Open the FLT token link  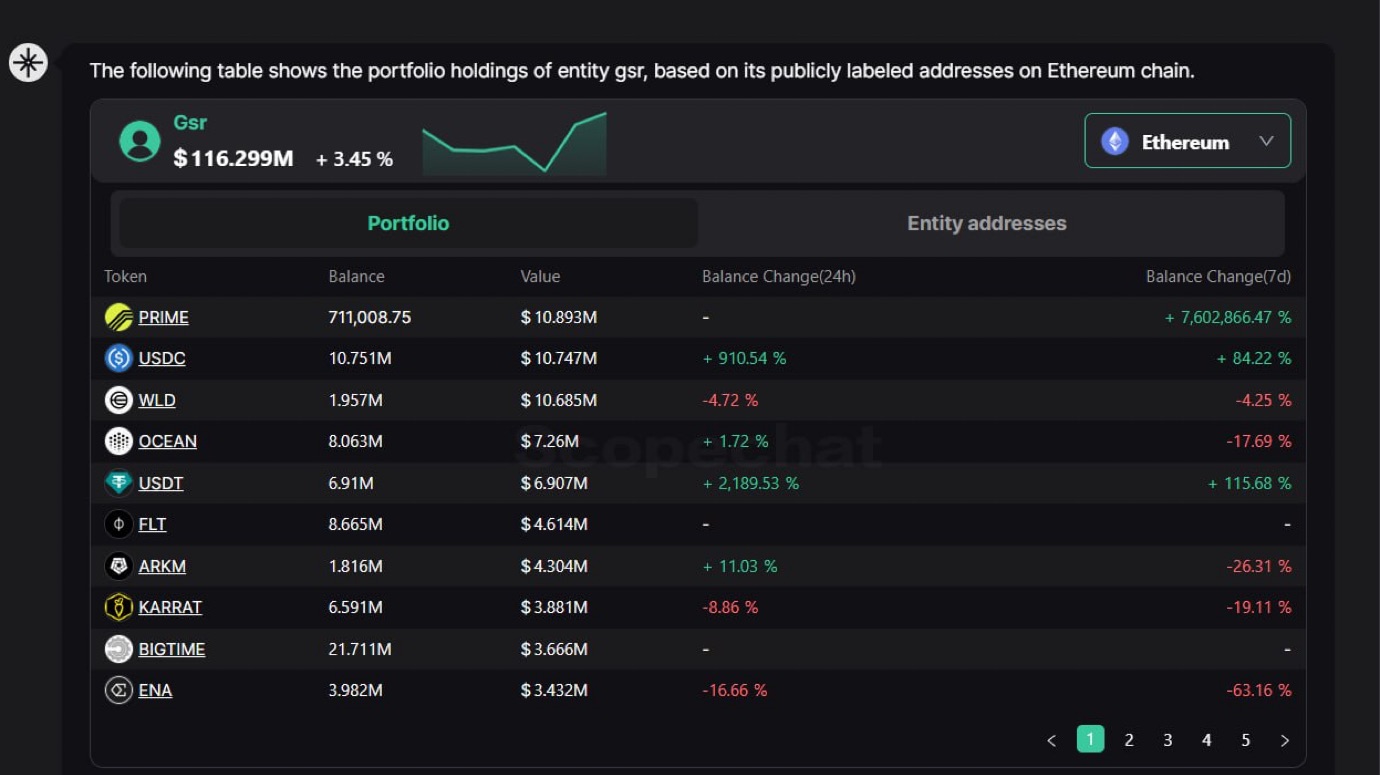point(153,524)
